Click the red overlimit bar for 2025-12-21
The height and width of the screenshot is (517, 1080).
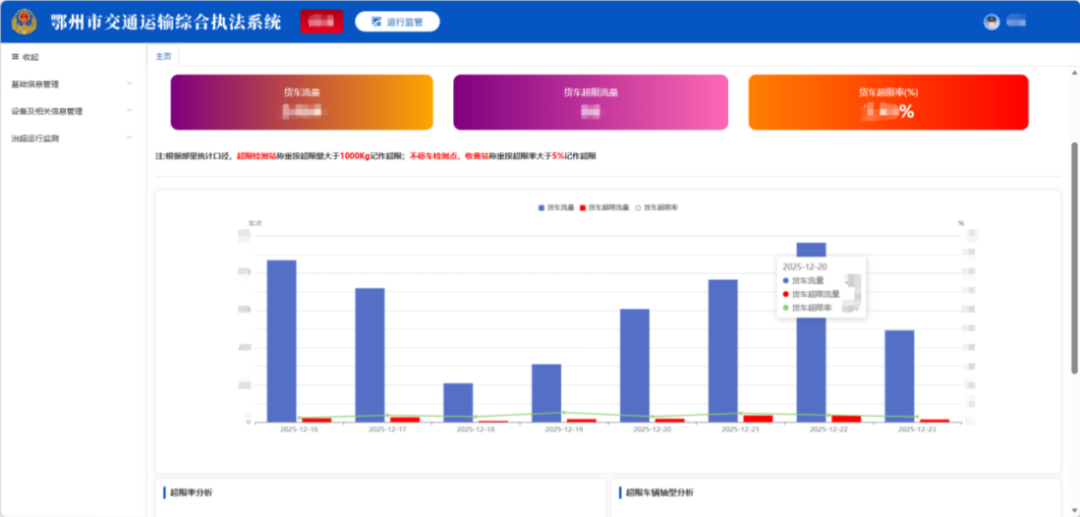(x=758, y=418)
